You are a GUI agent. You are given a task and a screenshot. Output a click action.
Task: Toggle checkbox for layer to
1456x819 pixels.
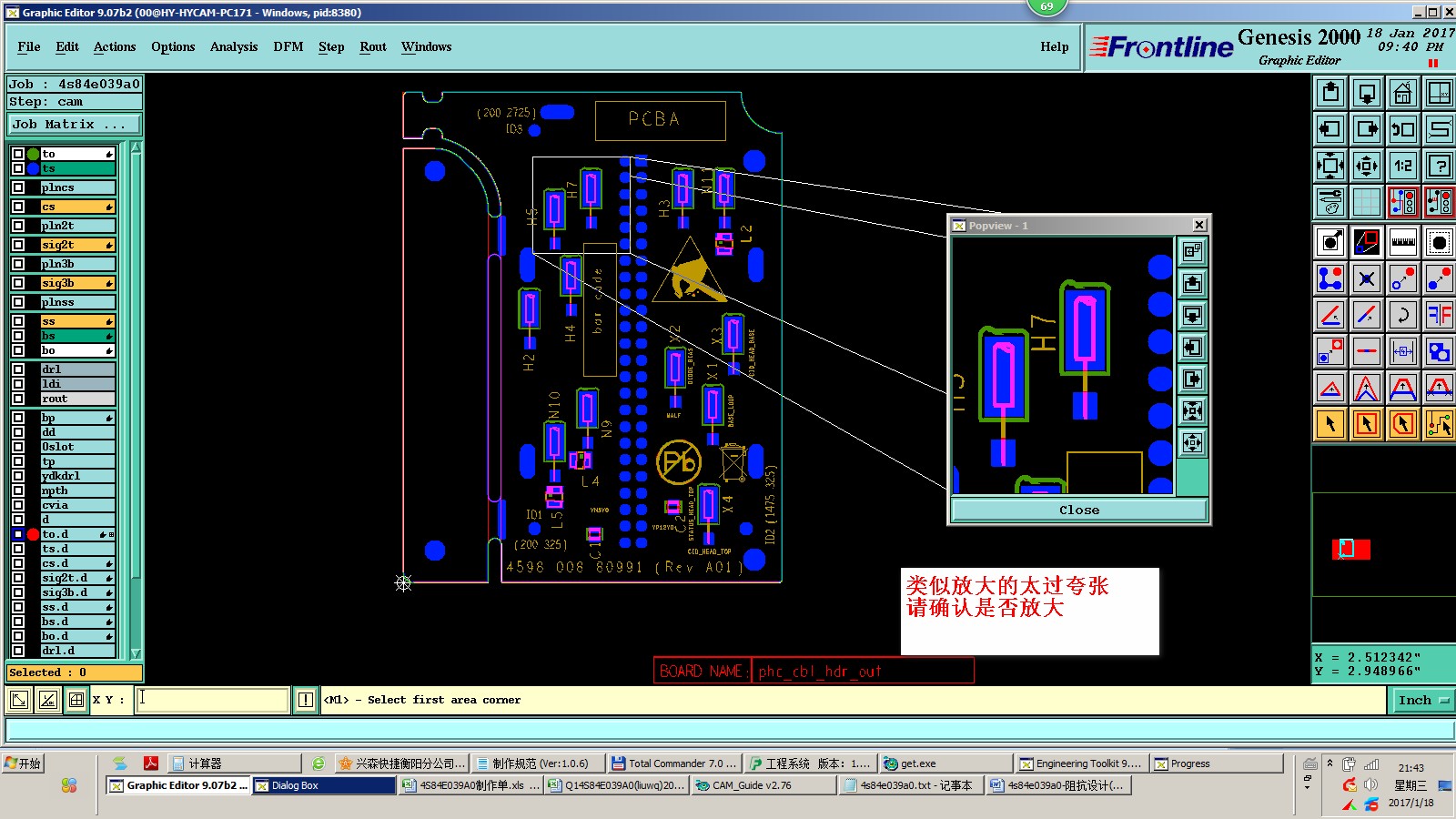coord(17,154)
